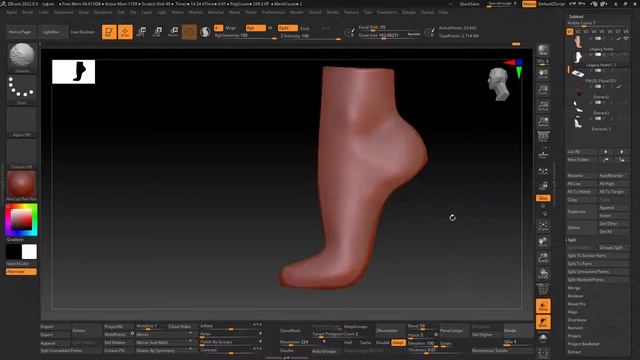This screenshot has width=640, height=360.
Task: Select the foot subtool thumbnail at top
Action: click(578, 42)
